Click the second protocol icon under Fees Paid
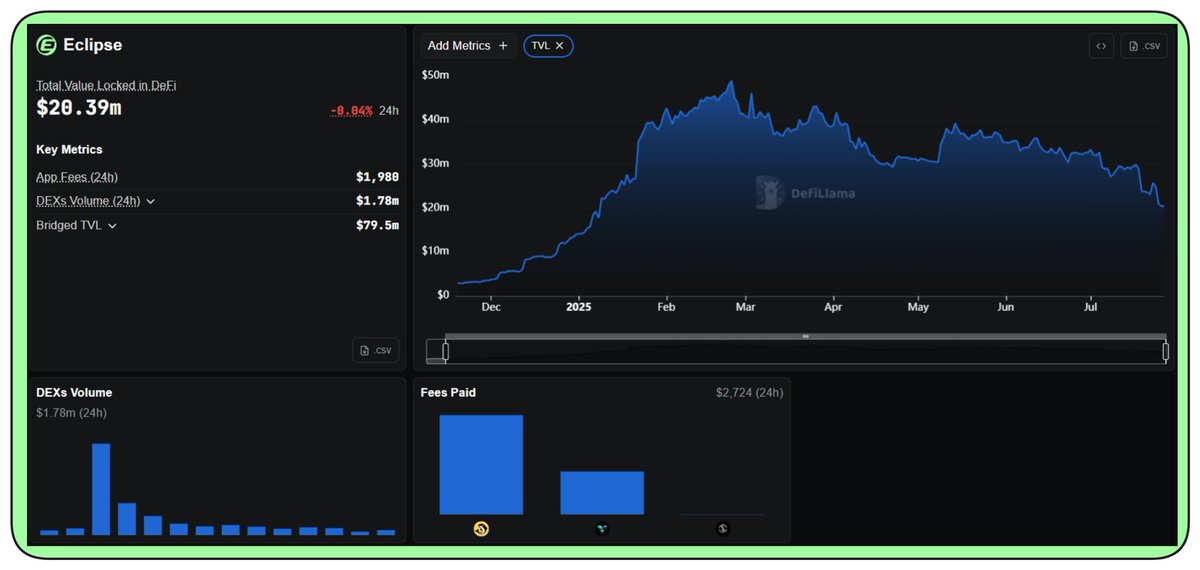This screenshot has width=1200, height=570. (602, 528)
